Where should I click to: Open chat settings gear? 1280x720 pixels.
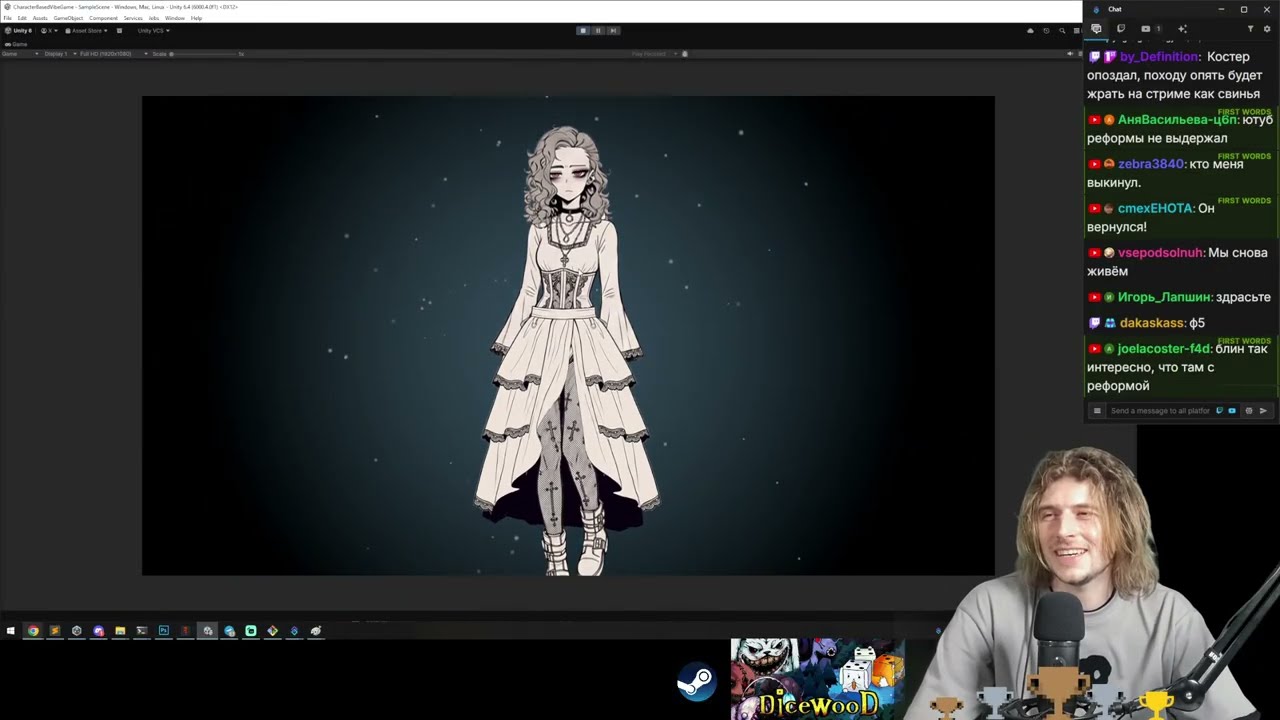tap(1267, 29)
